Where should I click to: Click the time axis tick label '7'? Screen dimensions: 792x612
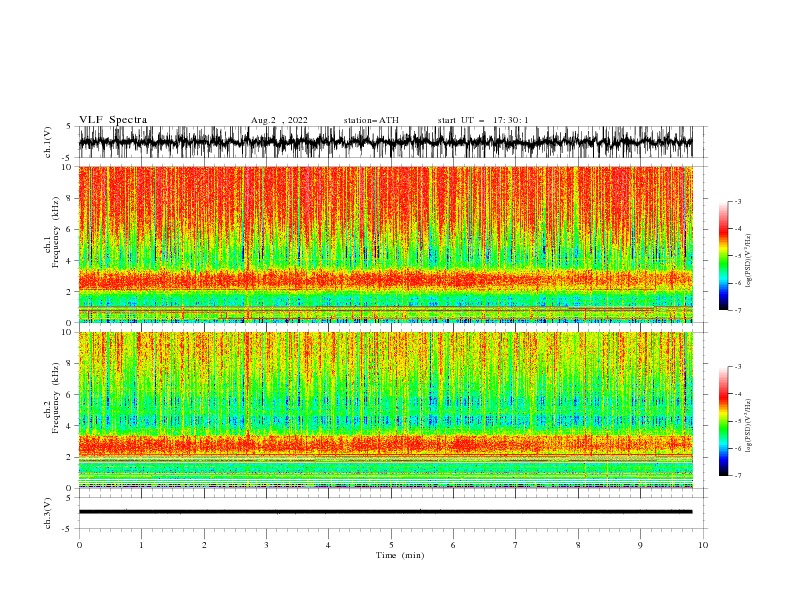coord(516,545)
